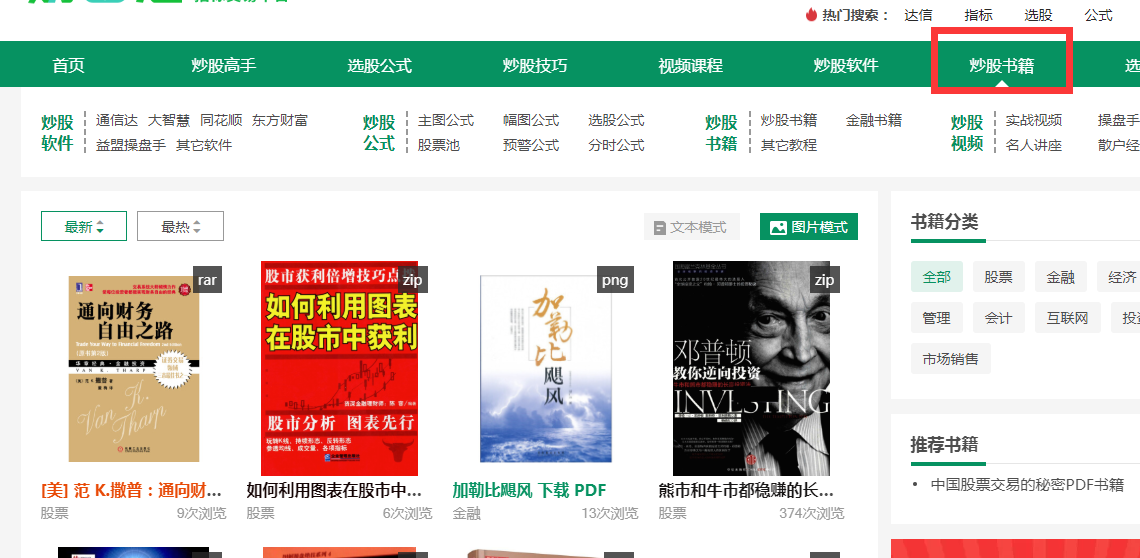Open title link 熊市和牛市都稳赚的长...
This screenshot has height=558, width=1140.
[x=746, y=490]
